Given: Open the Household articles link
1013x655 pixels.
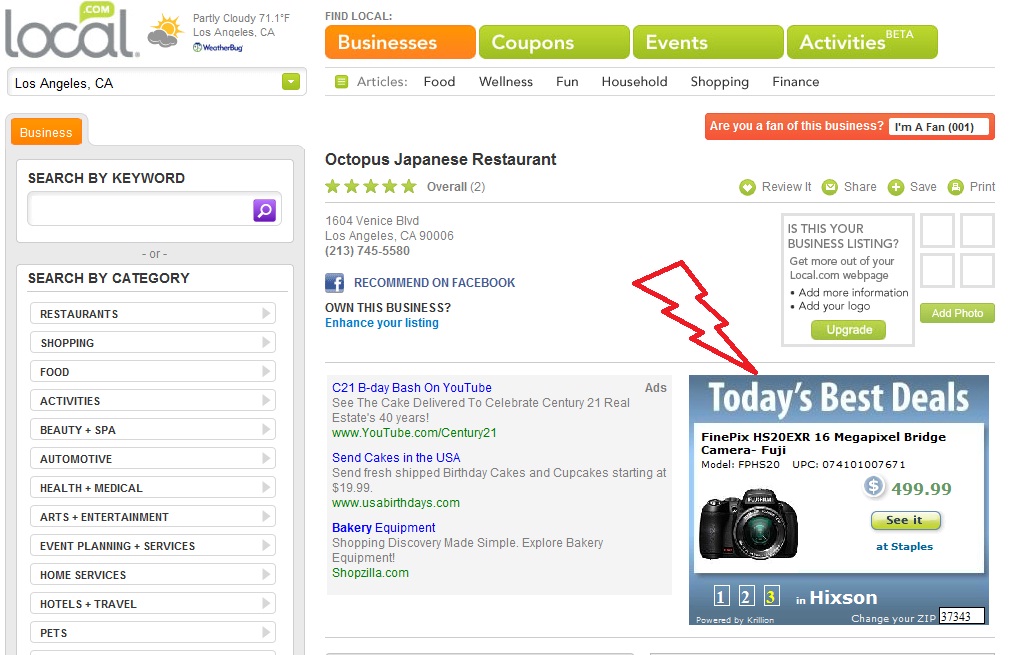Looking at the screenshot, I should tap(634, 81).
